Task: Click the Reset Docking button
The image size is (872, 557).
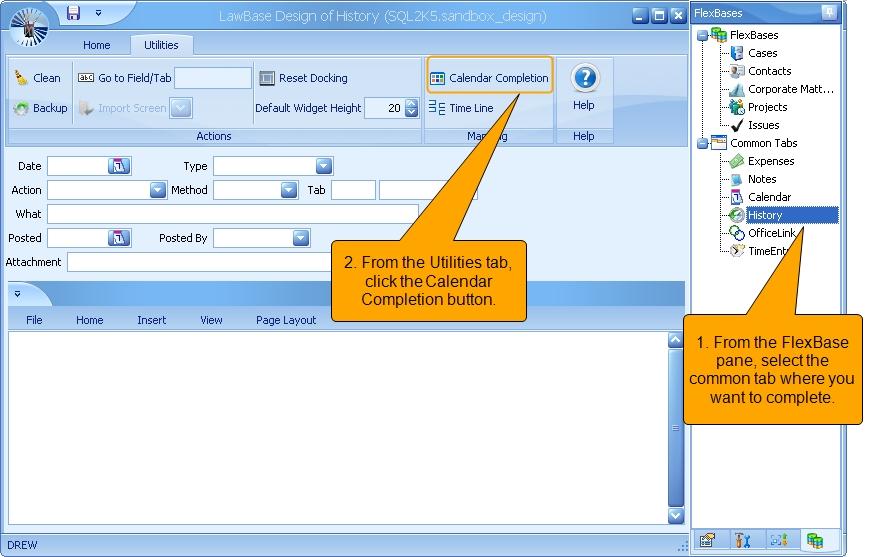Action: 304,78
